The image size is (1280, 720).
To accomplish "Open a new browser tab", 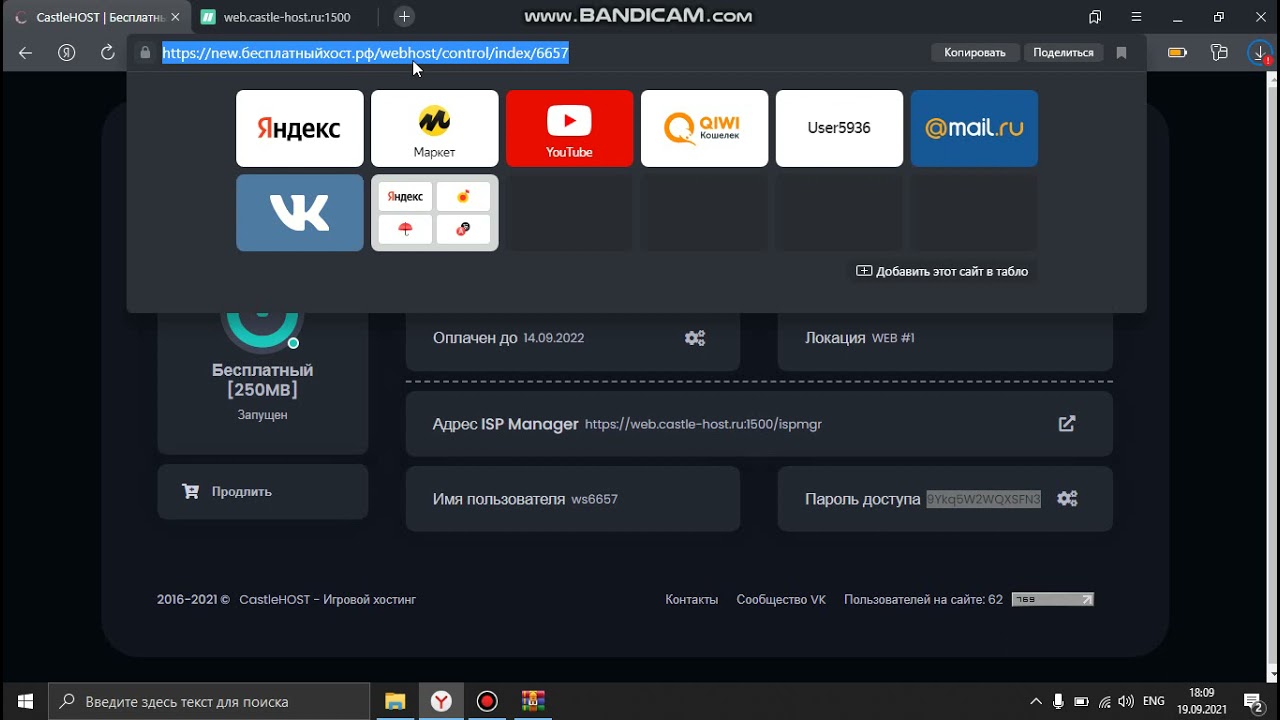I will click(x=404, y=17).
